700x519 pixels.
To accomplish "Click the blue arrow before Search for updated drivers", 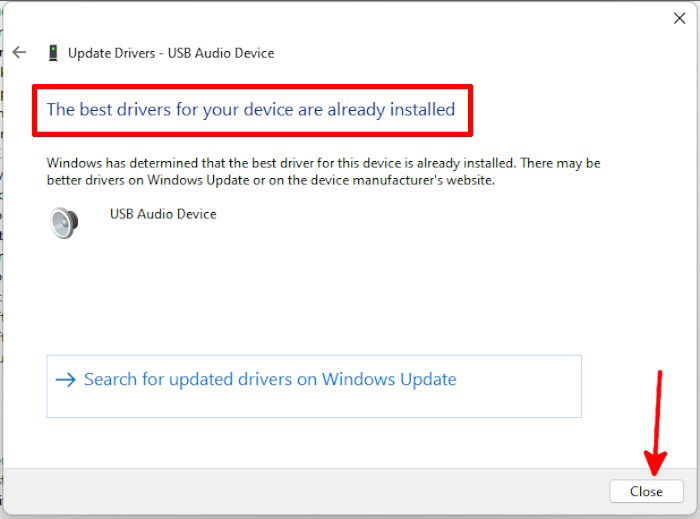I will [x=66, y=380].
